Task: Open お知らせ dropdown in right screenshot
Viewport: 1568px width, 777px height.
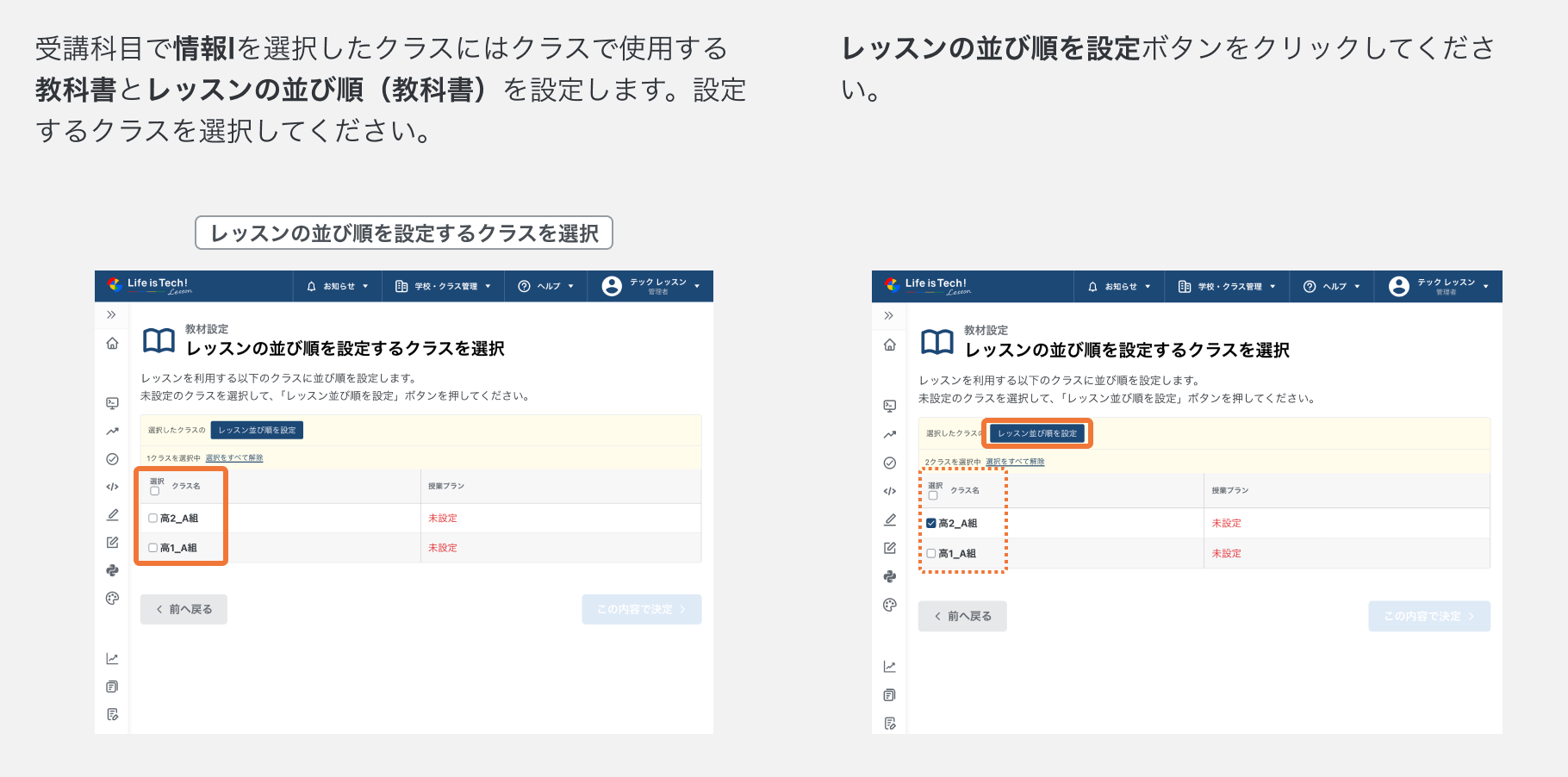Action: [1119, 287]
